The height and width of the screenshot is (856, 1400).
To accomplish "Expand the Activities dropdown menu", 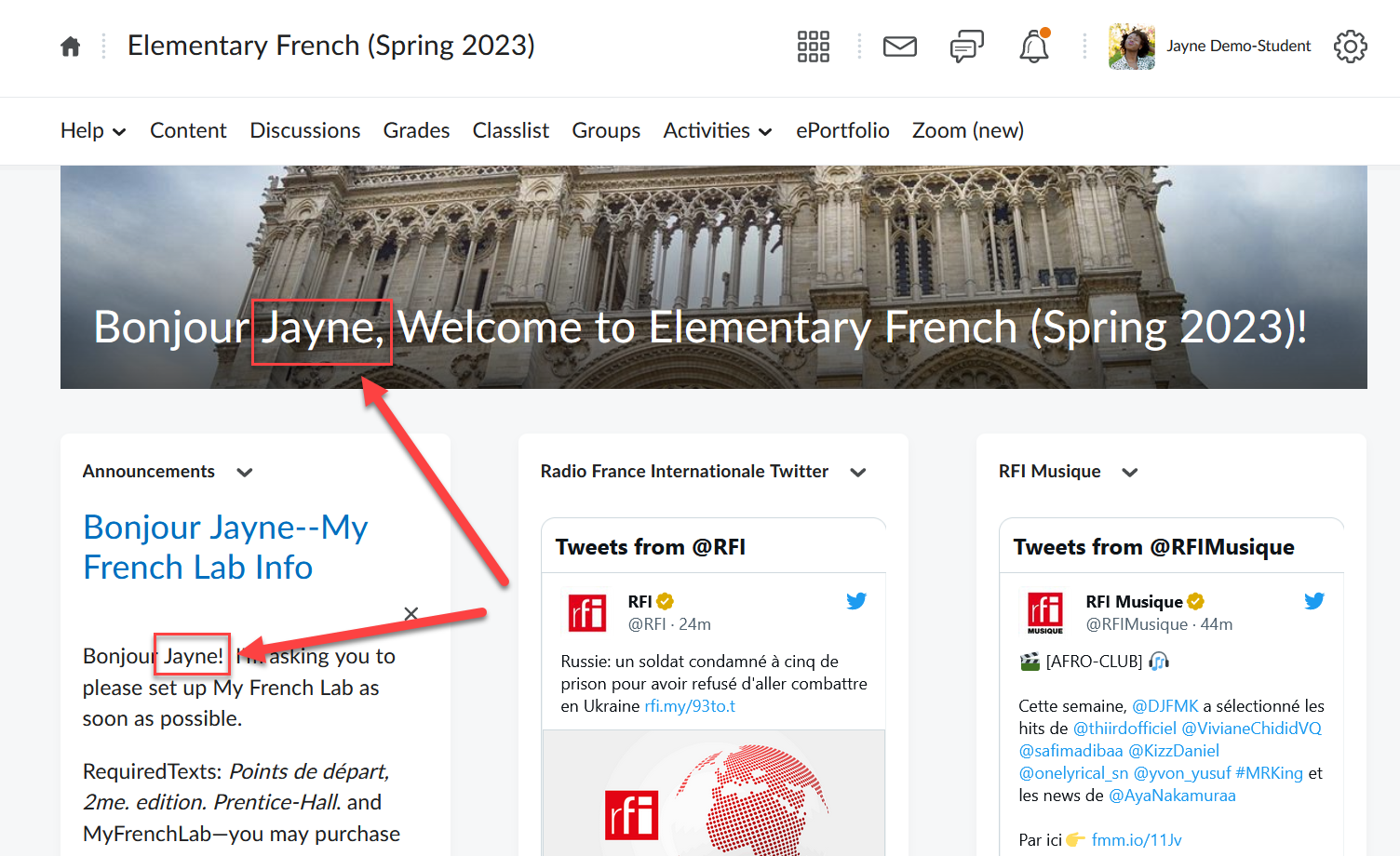I will point(717,131).
